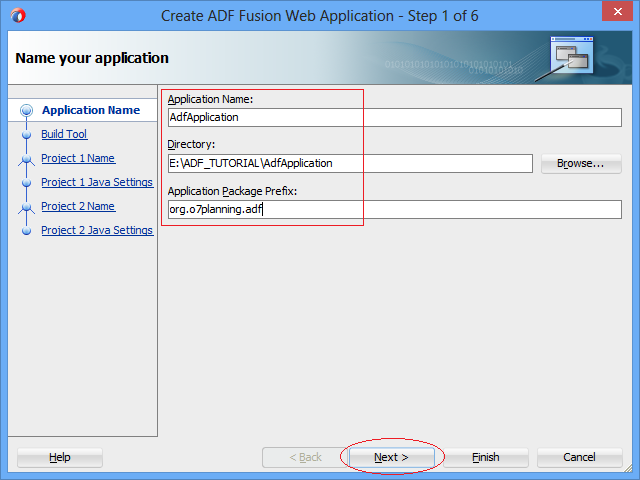Focus the Application Package Prefix field
The height and width of the screenshot is (480, 640).
point(395,209)
